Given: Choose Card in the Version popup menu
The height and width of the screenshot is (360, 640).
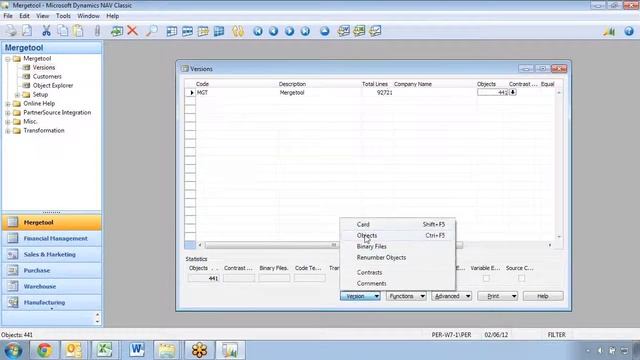Looking at the screenshot, I should click(x=398, y=224).
